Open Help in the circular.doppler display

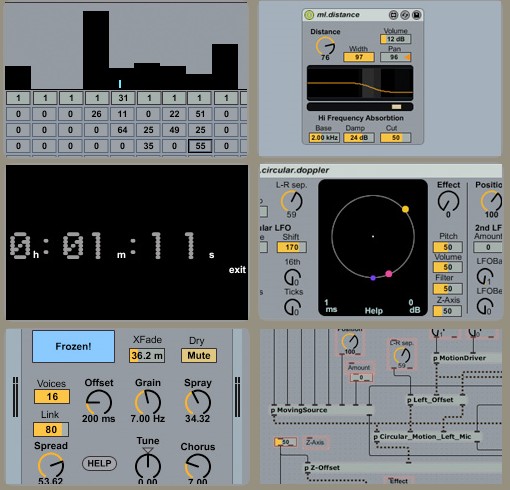point(374,311)
